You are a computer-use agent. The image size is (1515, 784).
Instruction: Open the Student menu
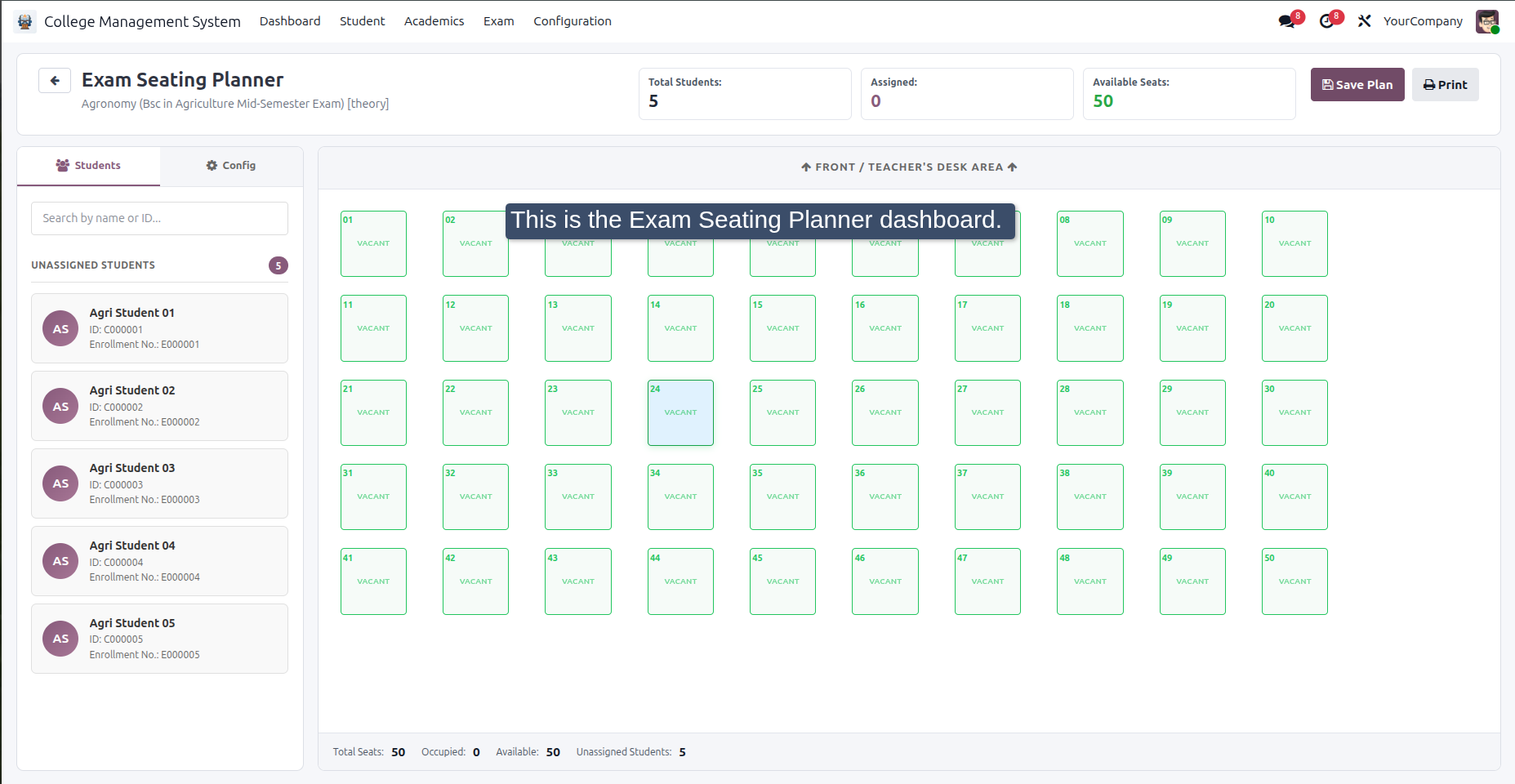coord(362,21)
